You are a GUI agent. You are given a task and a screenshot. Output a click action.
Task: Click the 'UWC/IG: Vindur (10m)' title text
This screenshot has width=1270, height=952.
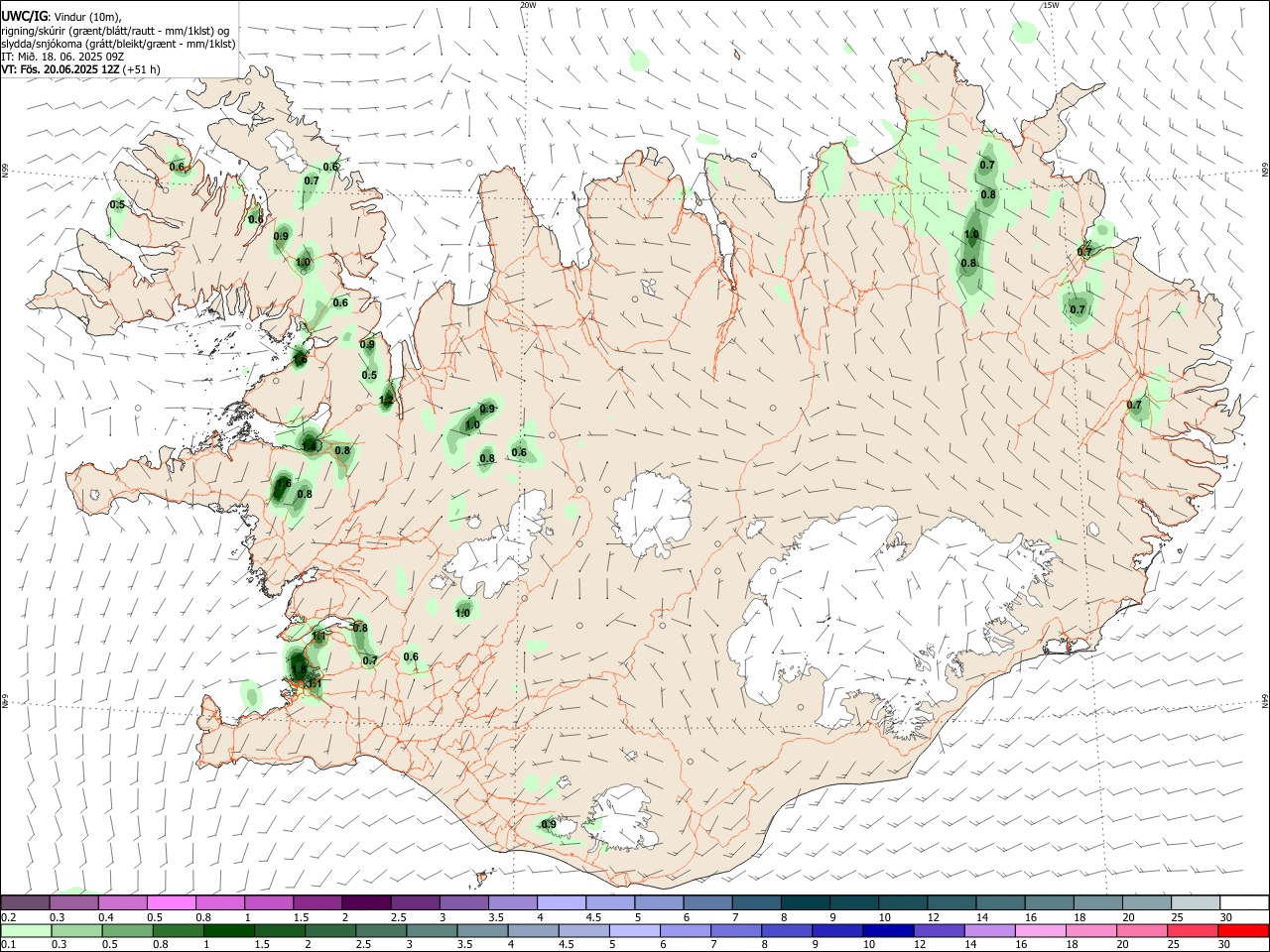(62, 17)
